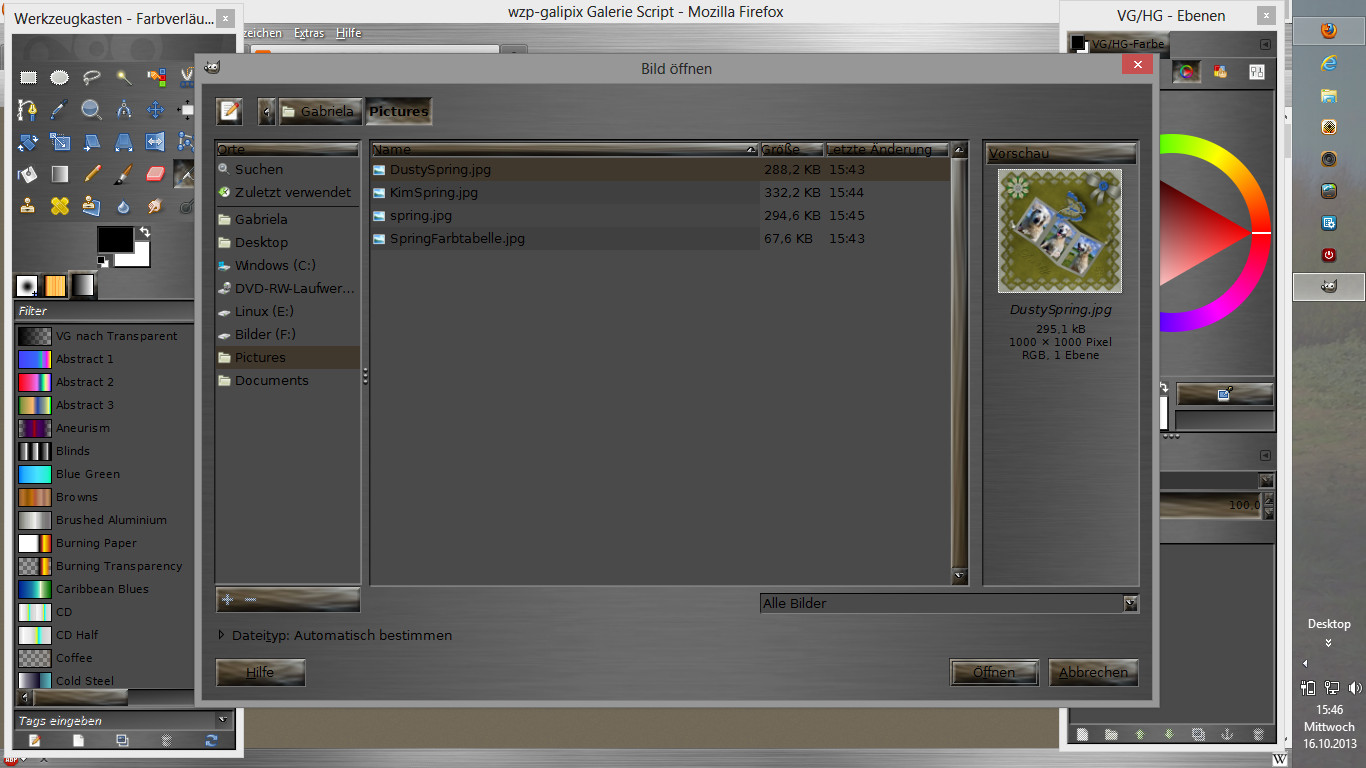This screenshot has height=768, width=1366.
Task: Select the Move tool
Action: tap(156, 109)
